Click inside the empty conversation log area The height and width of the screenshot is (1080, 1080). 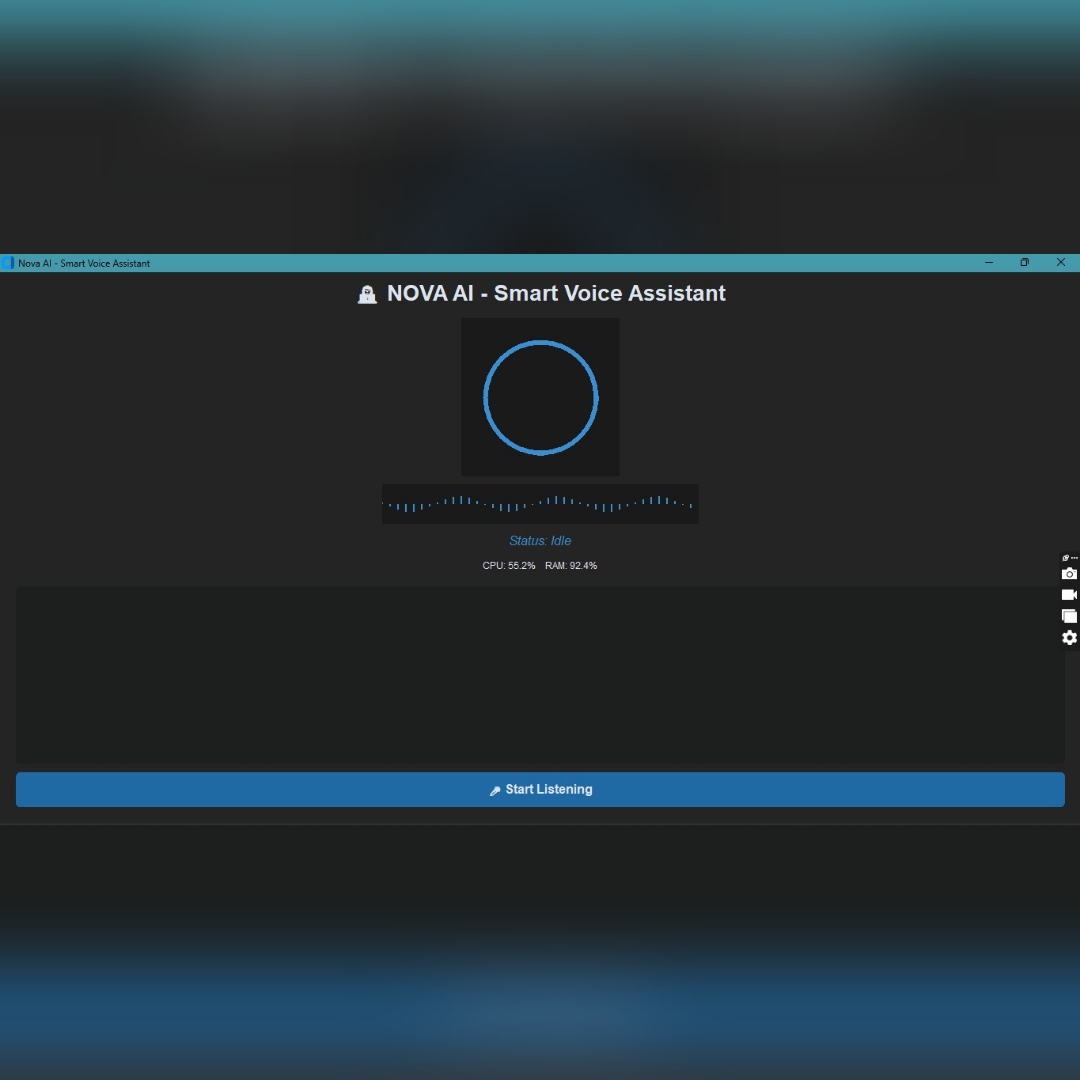540,674
